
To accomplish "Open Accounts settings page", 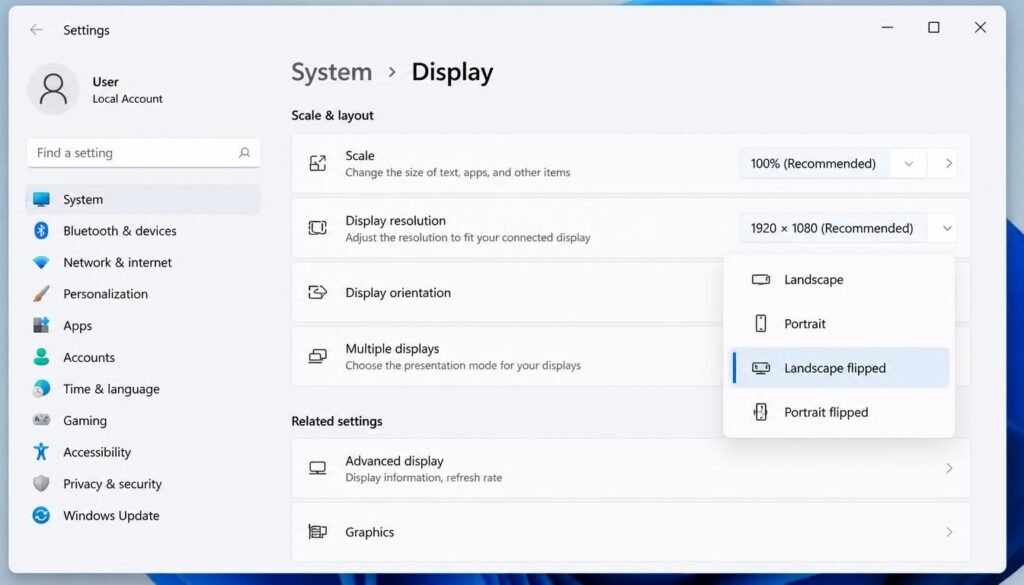I will [x=143, y=357].
